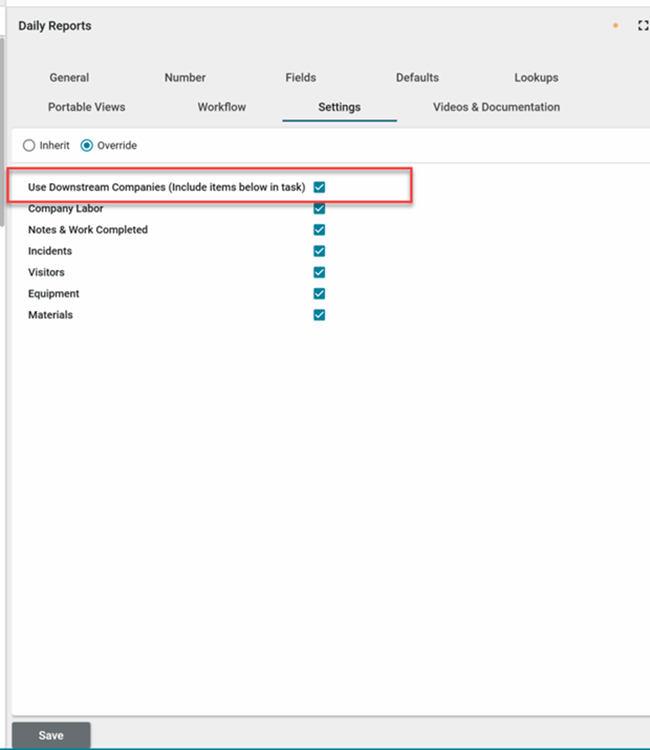
Task: Toggle the Company Labor checkbox
Action: (x=319, y=208)
